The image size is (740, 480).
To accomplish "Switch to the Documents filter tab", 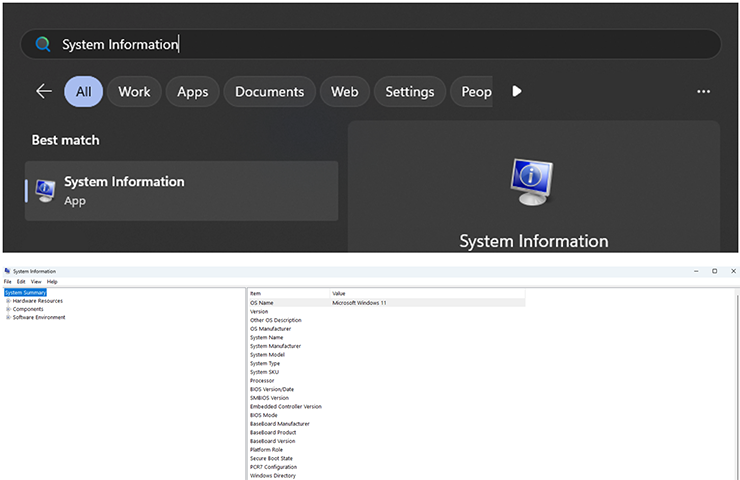I will click(269, 92).
